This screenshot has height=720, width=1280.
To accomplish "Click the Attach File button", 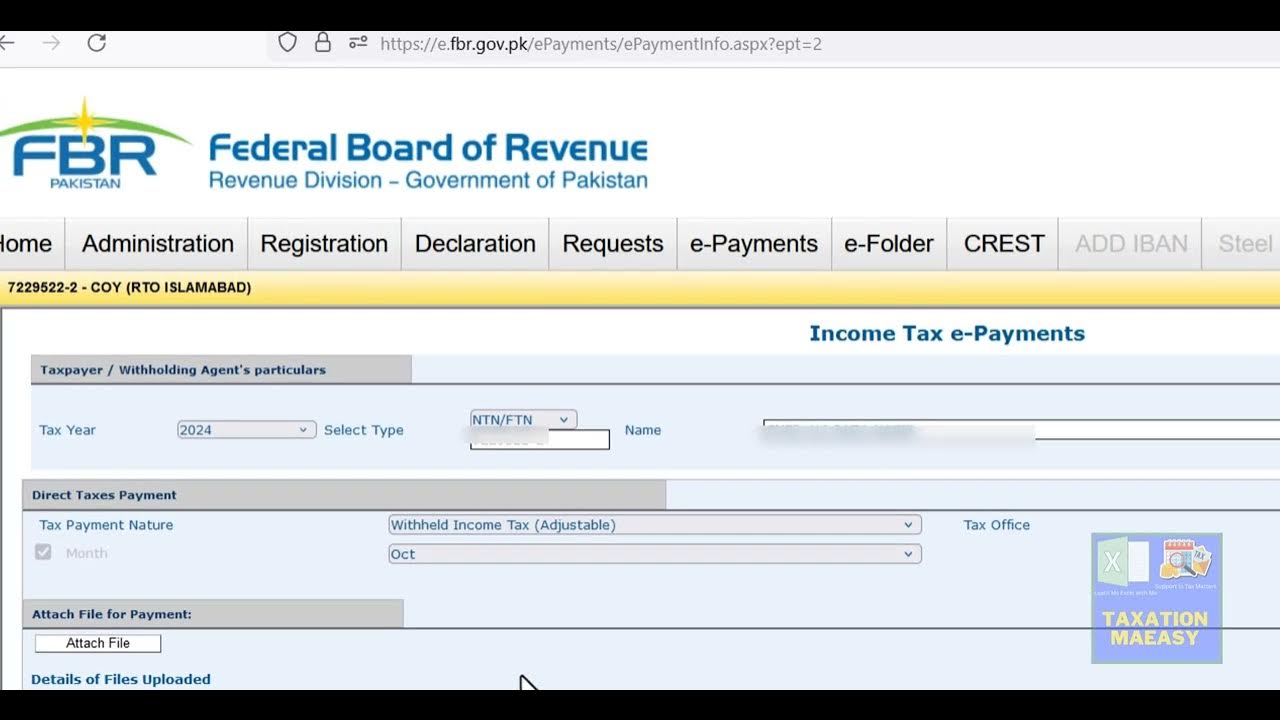I will tap(98, 643).
